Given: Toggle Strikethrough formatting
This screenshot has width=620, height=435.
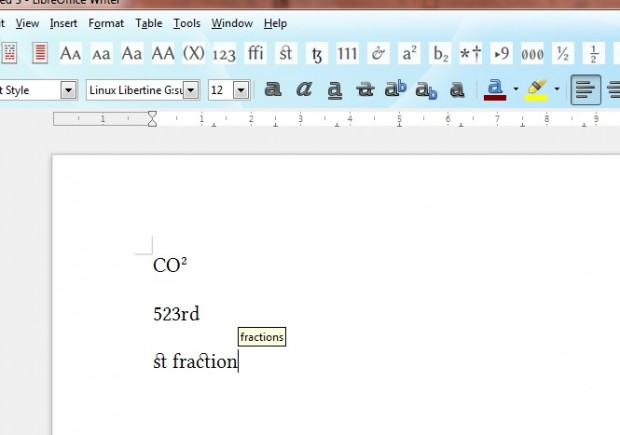Looking at the screenshot, I should [x=365, y=89].
